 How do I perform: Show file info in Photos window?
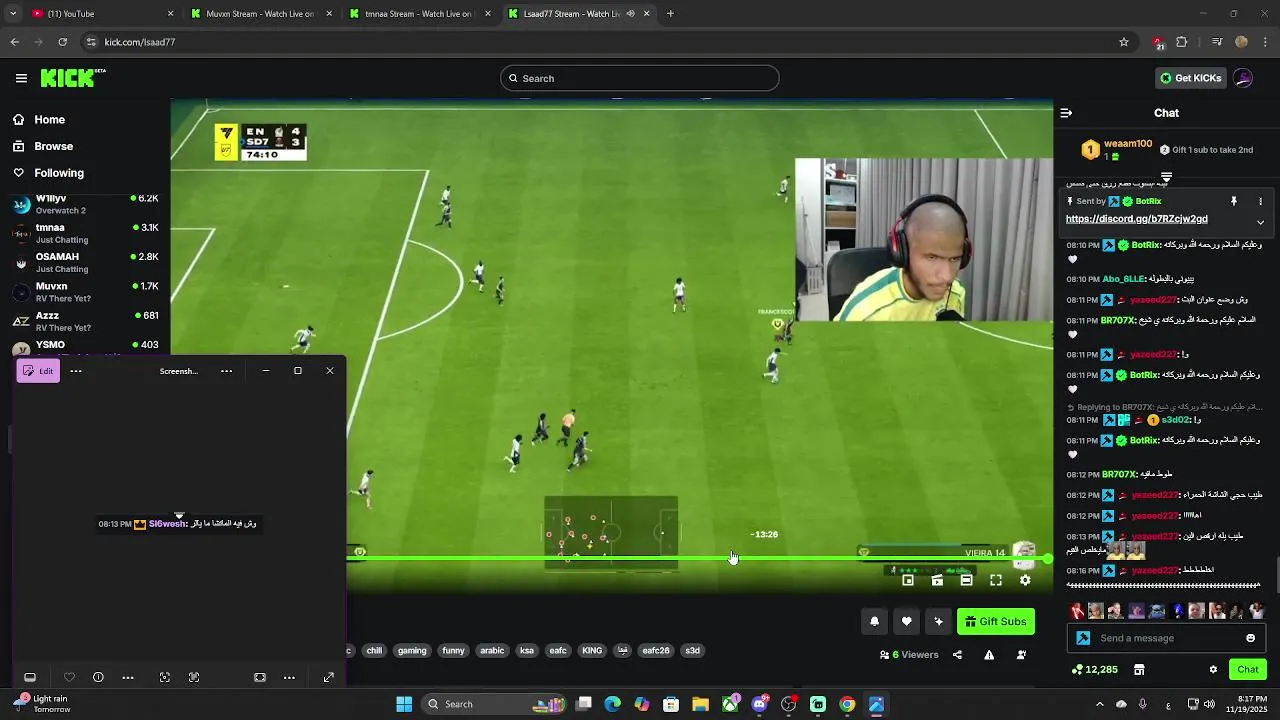click(98, 677)
